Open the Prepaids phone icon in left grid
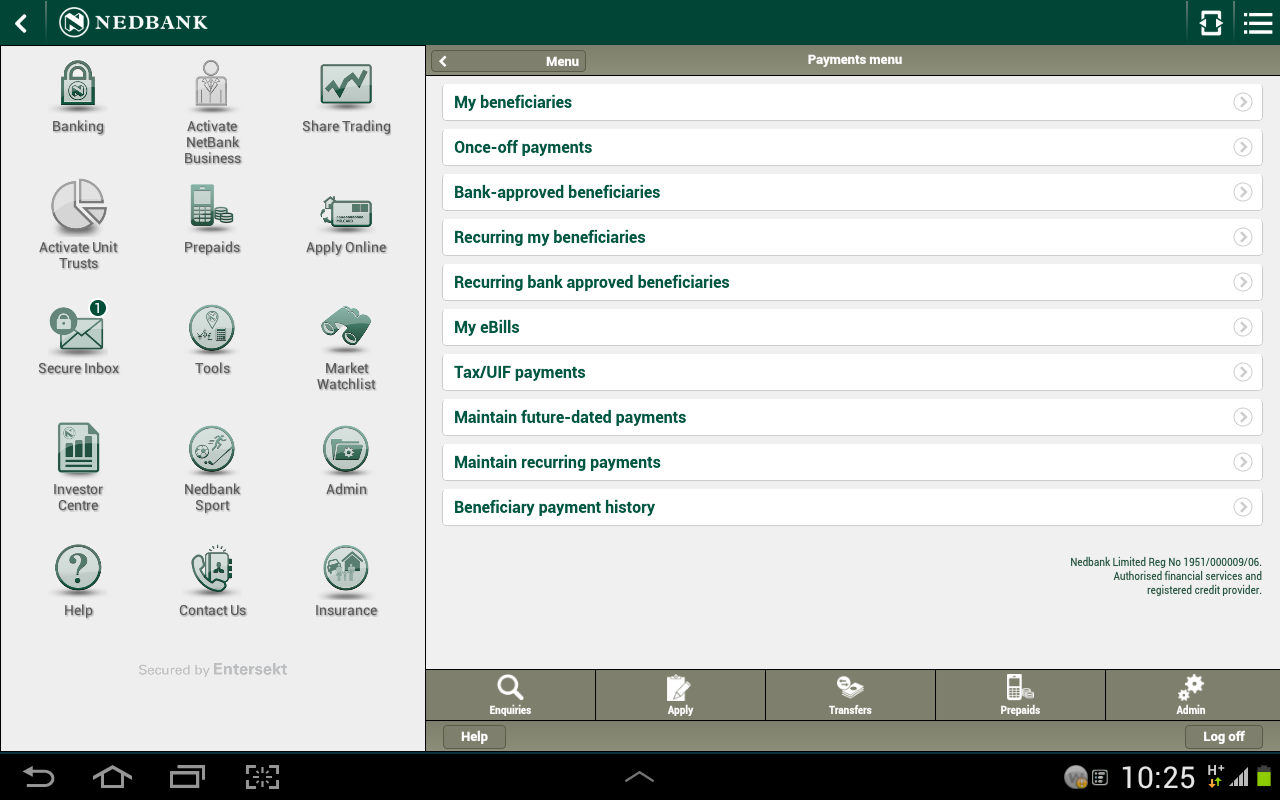This screenshot has width=1280, height=800. pyautogui.click(x=212, y=207)
